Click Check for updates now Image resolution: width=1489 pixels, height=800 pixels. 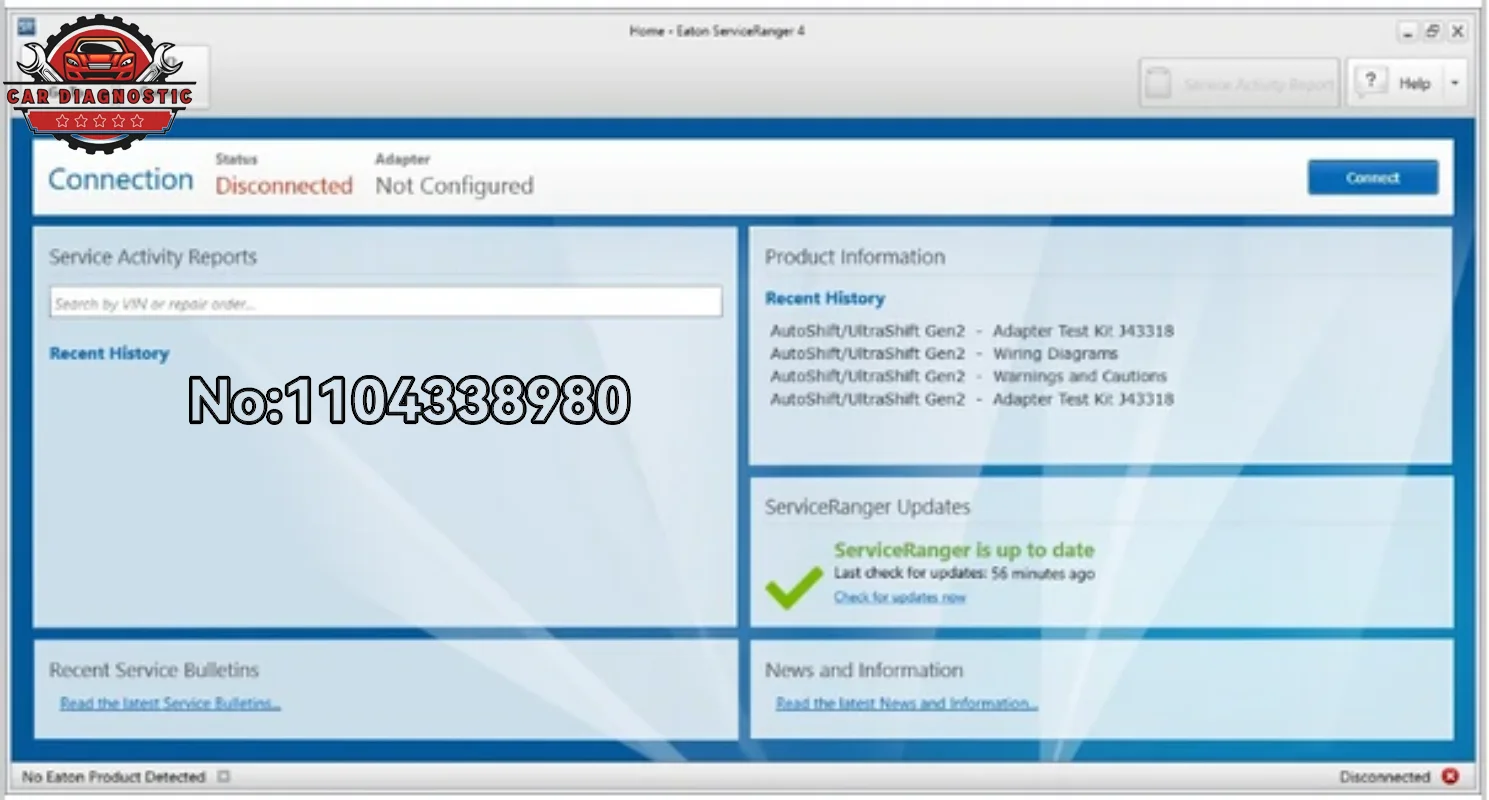coord(899,597)
